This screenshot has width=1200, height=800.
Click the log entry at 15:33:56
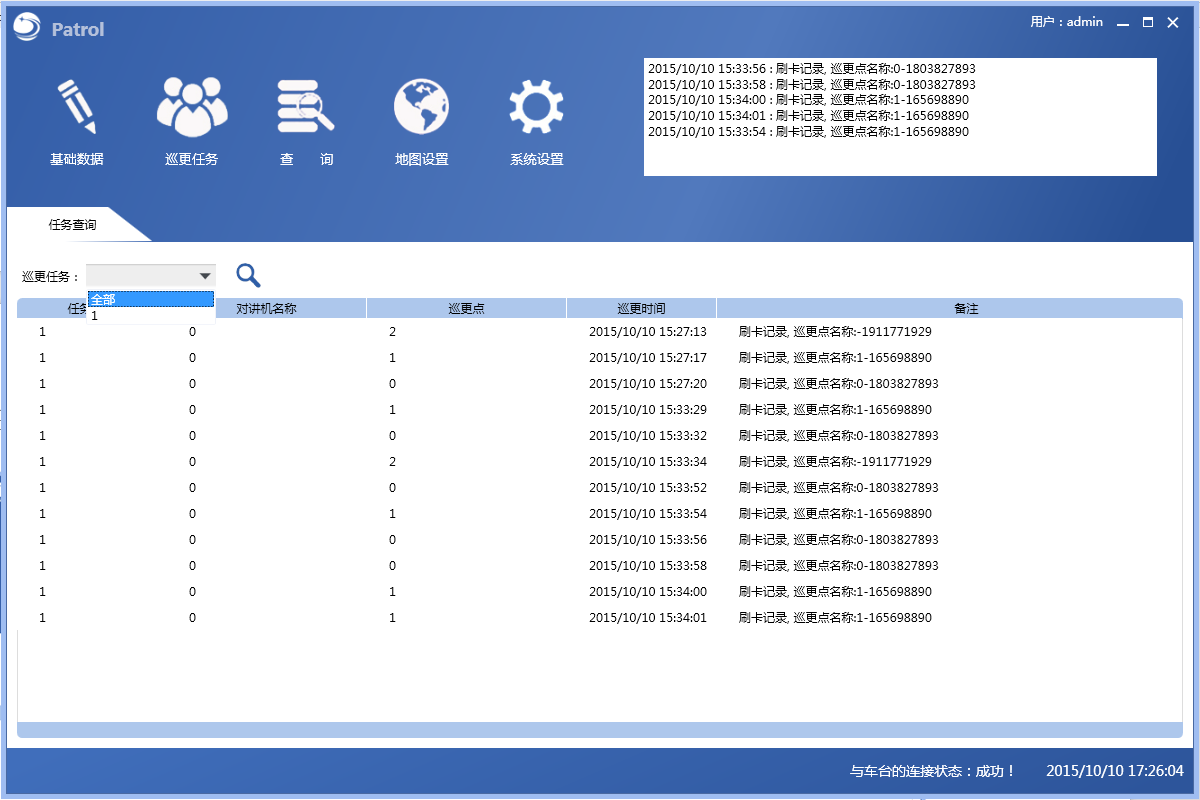coord(811,69)
